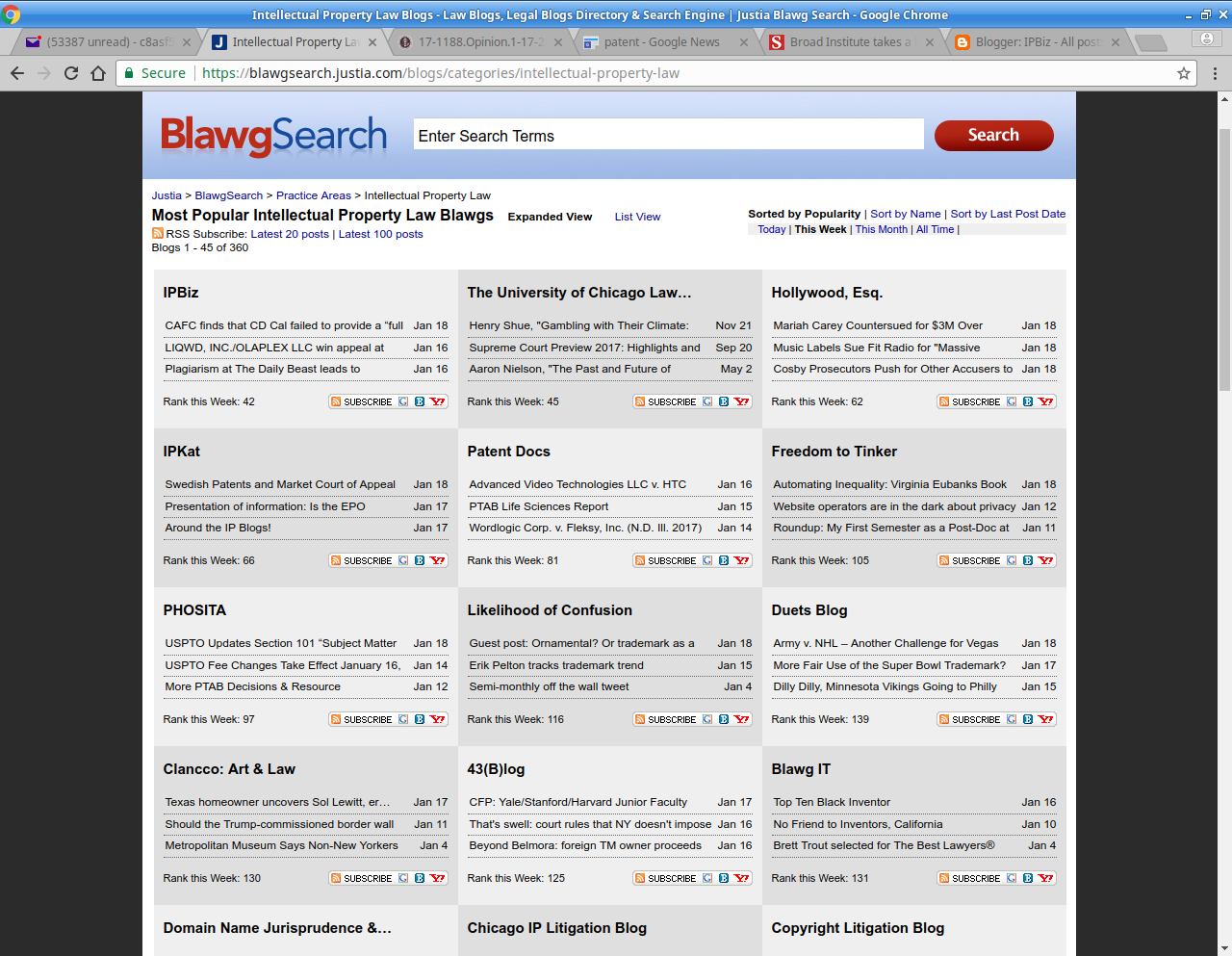Click the address bar URL
The width and height of the screenshot is (1232, 956).
(x=441, y=73)
